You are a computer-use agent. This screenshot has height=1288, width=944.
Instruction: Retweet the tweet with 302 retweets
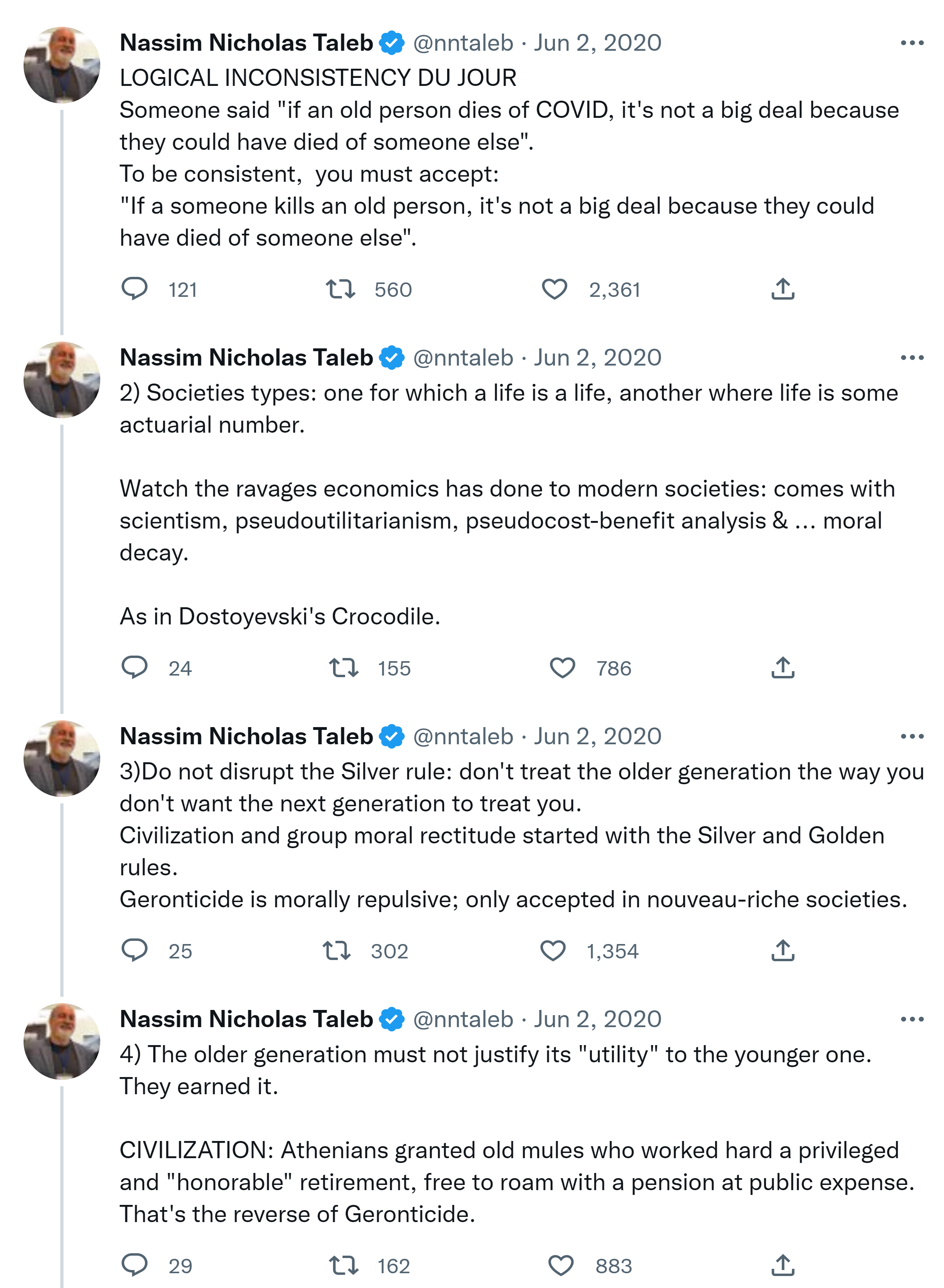point(337,950)
